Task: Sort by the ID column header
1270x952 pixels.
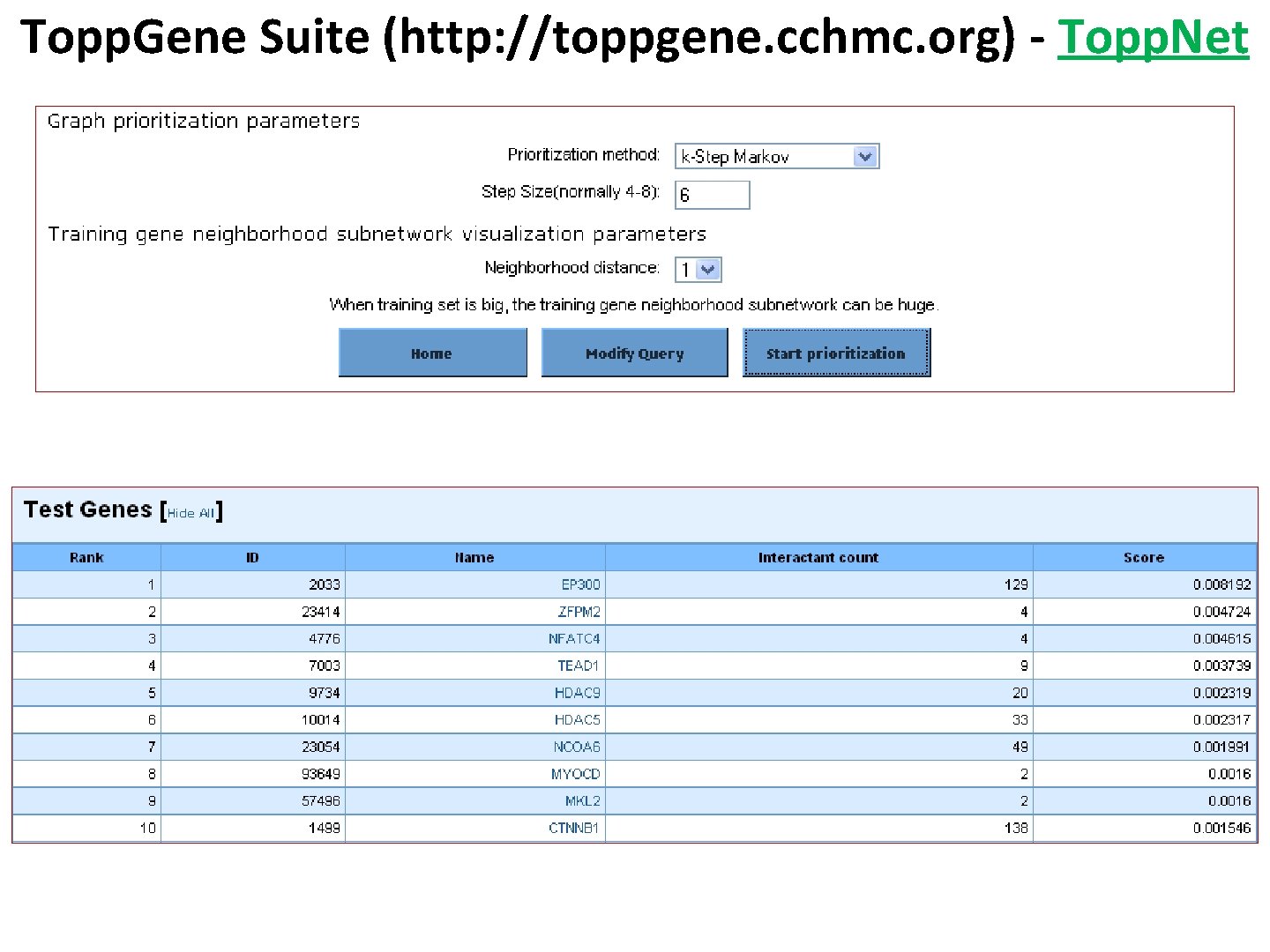Action: pos(253,557)
